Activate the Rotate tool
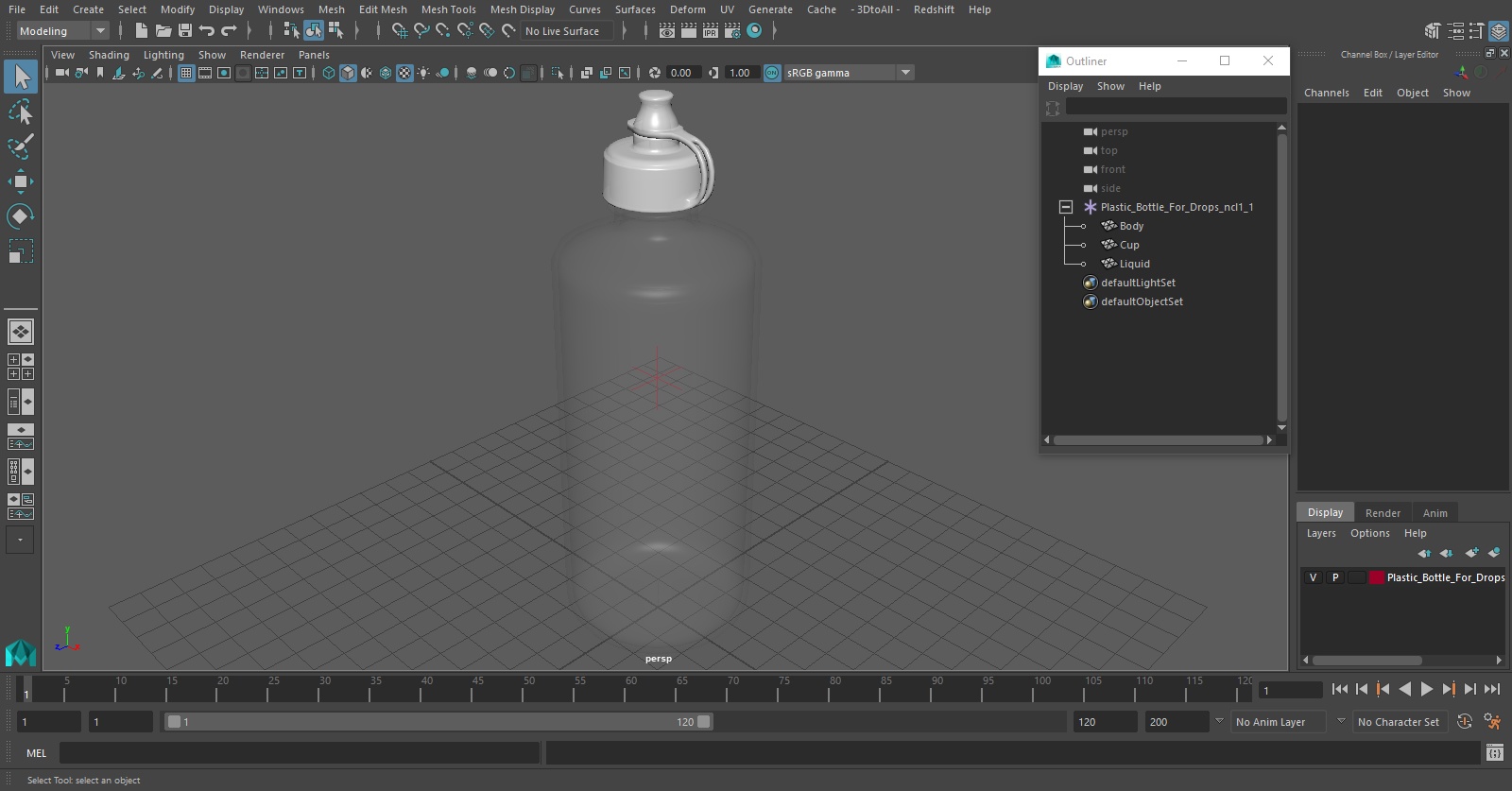Viewport: 1512px width, 791px height. coord(20,216)
